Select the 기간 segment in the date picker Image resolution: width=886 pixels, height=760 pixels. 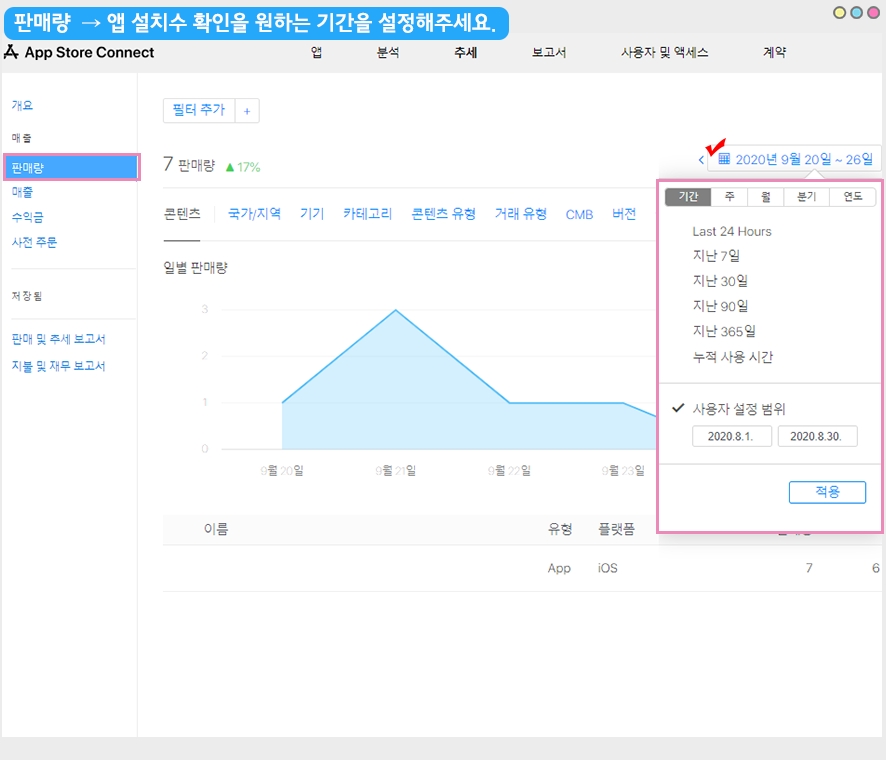click(688, 197)
